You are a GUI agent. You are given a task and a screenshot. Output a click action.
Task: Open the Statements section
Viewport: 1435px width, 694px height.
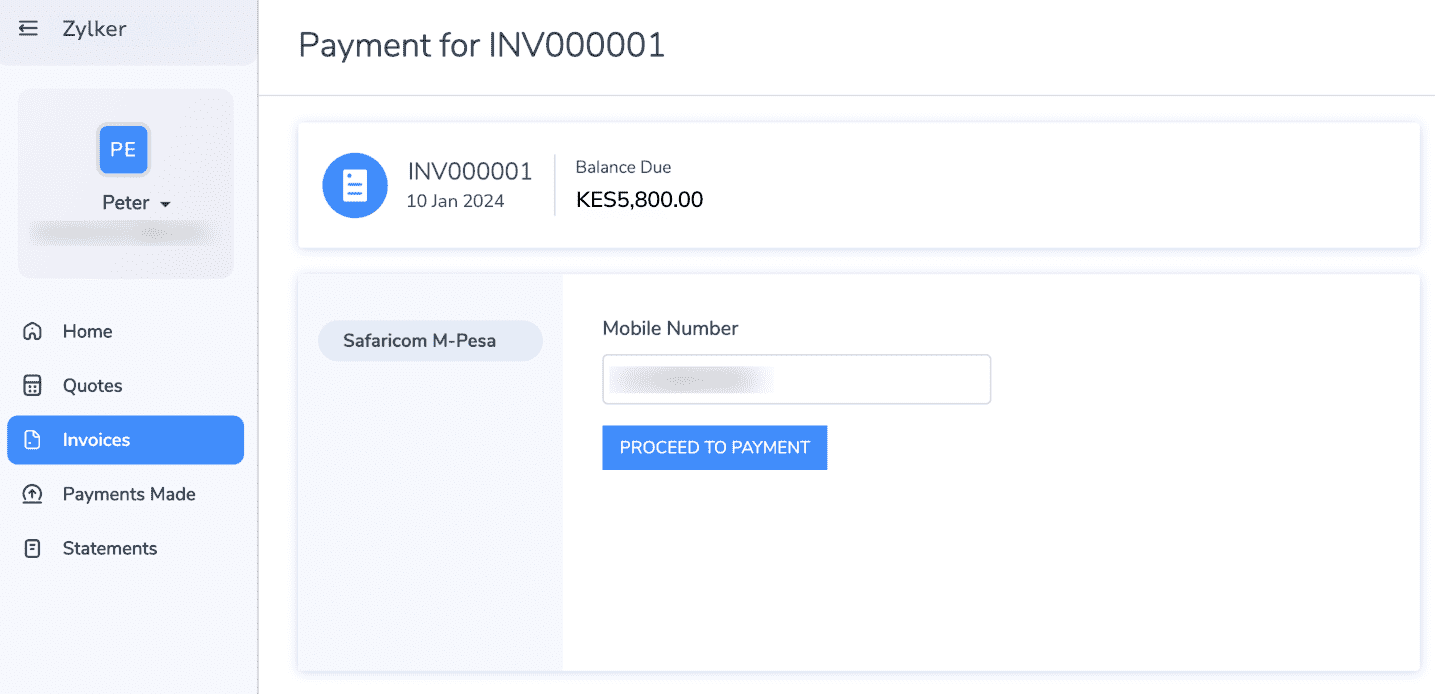pyautogui.click(x=110, y=548)
